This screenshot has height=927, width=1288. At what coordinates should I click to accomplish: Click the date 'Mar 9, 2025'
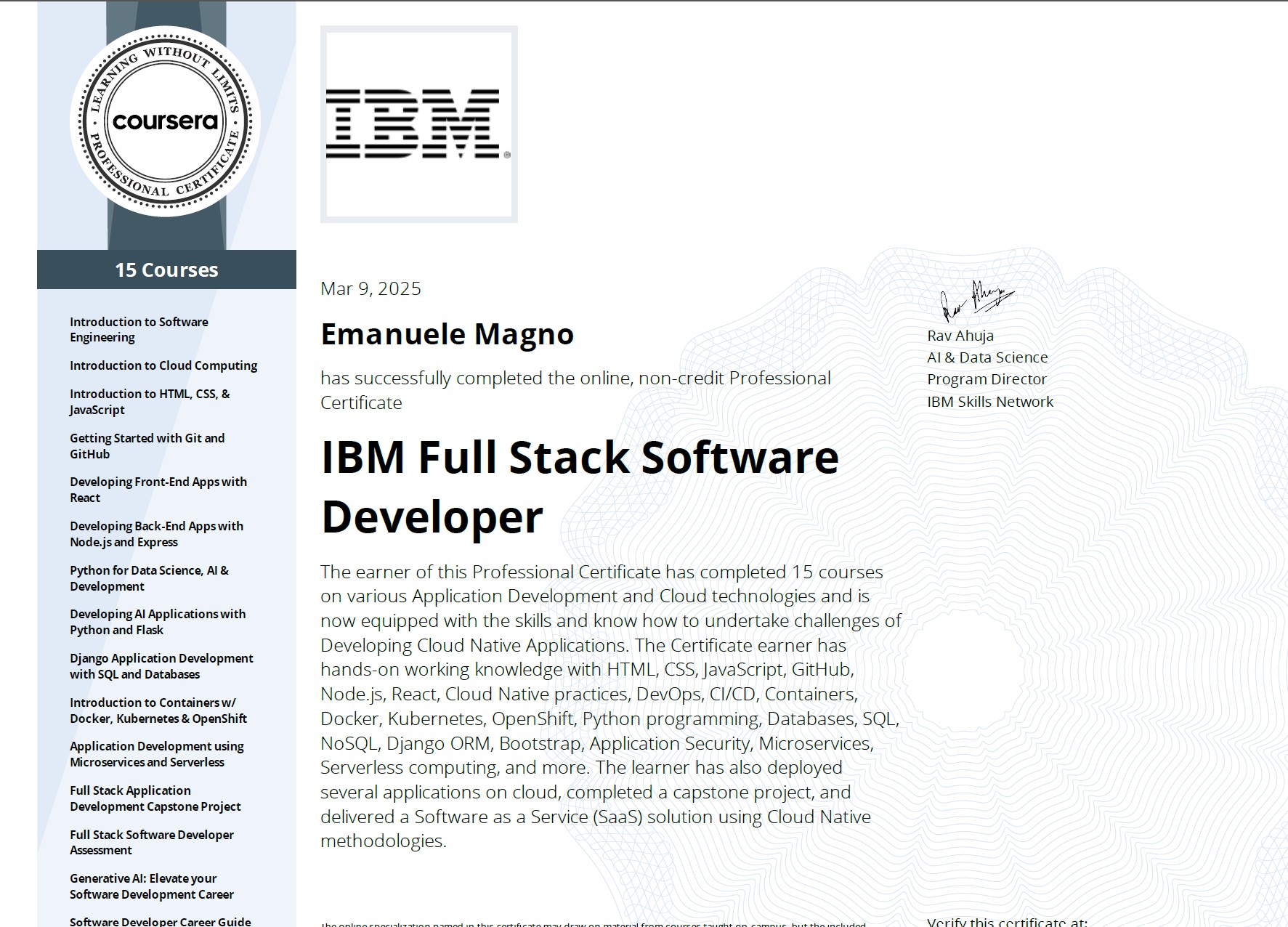[370, 288]
